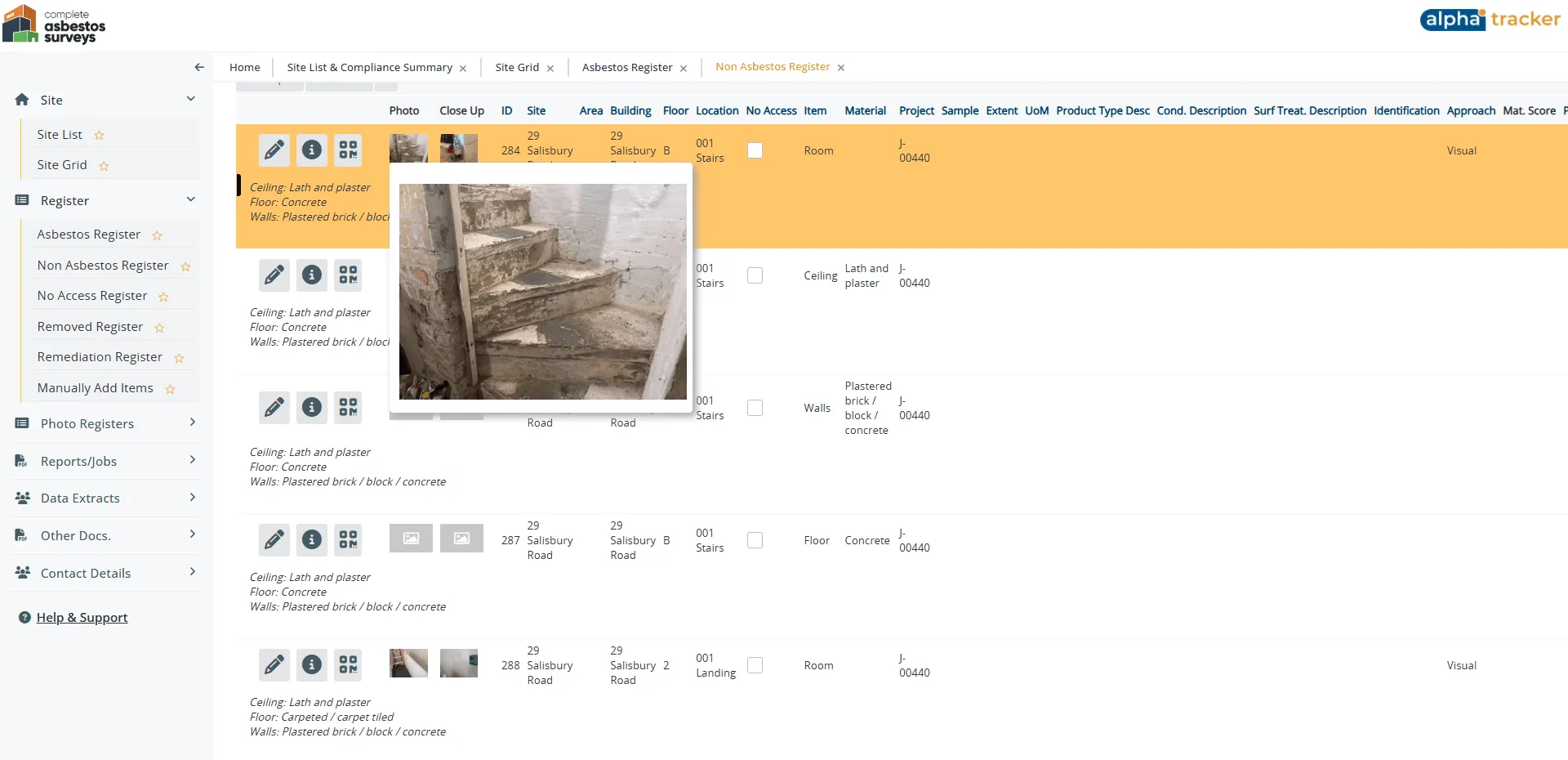Select the Non Asbestos Register tab
1568x760 pixels.
(x=773, y=67)
